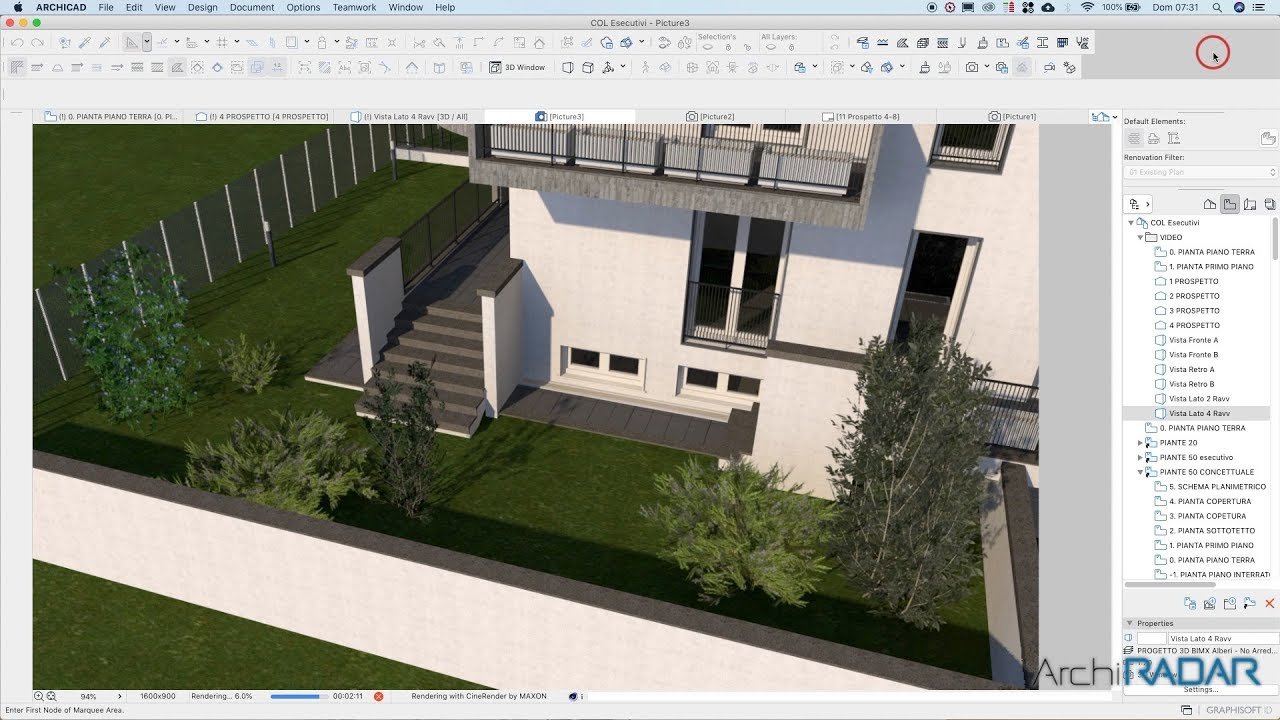Collapse the VIDEO folder in navigator
Viewport: 1280px width, 720px height.
[1140, 238]
